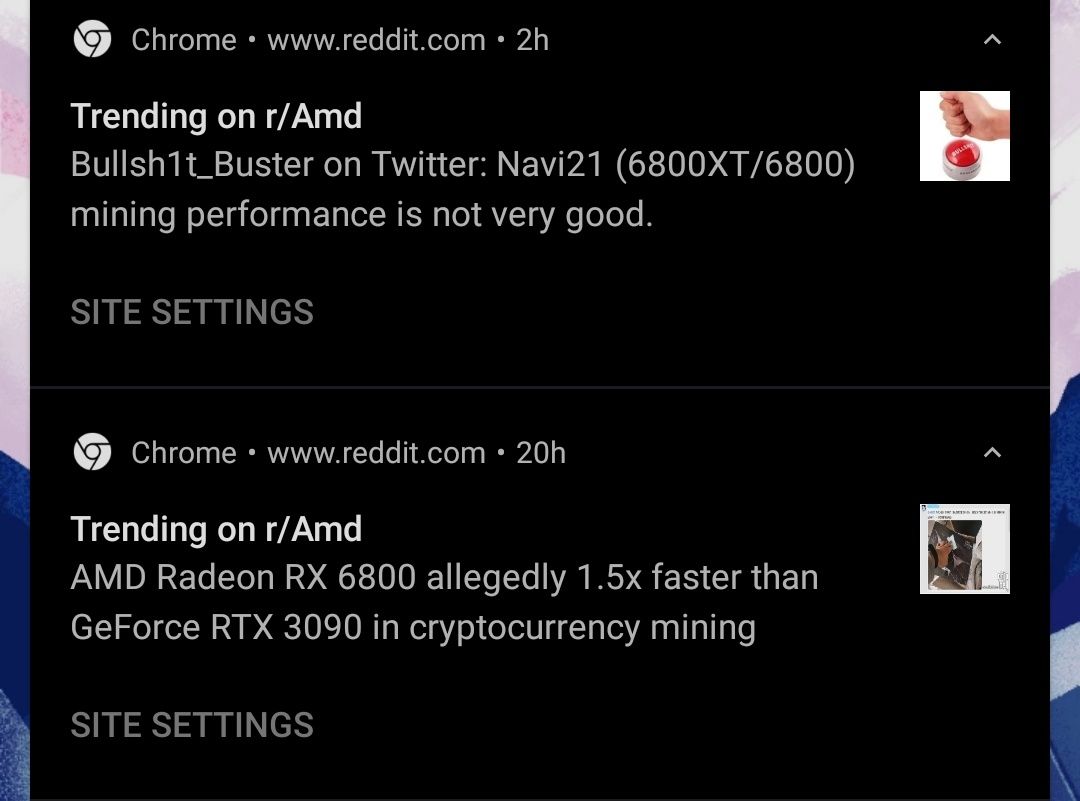The height and width of the screenshot is (801, 1080).
Task: Open the Navi21 mining performance notification text
Action: [462, 190]
